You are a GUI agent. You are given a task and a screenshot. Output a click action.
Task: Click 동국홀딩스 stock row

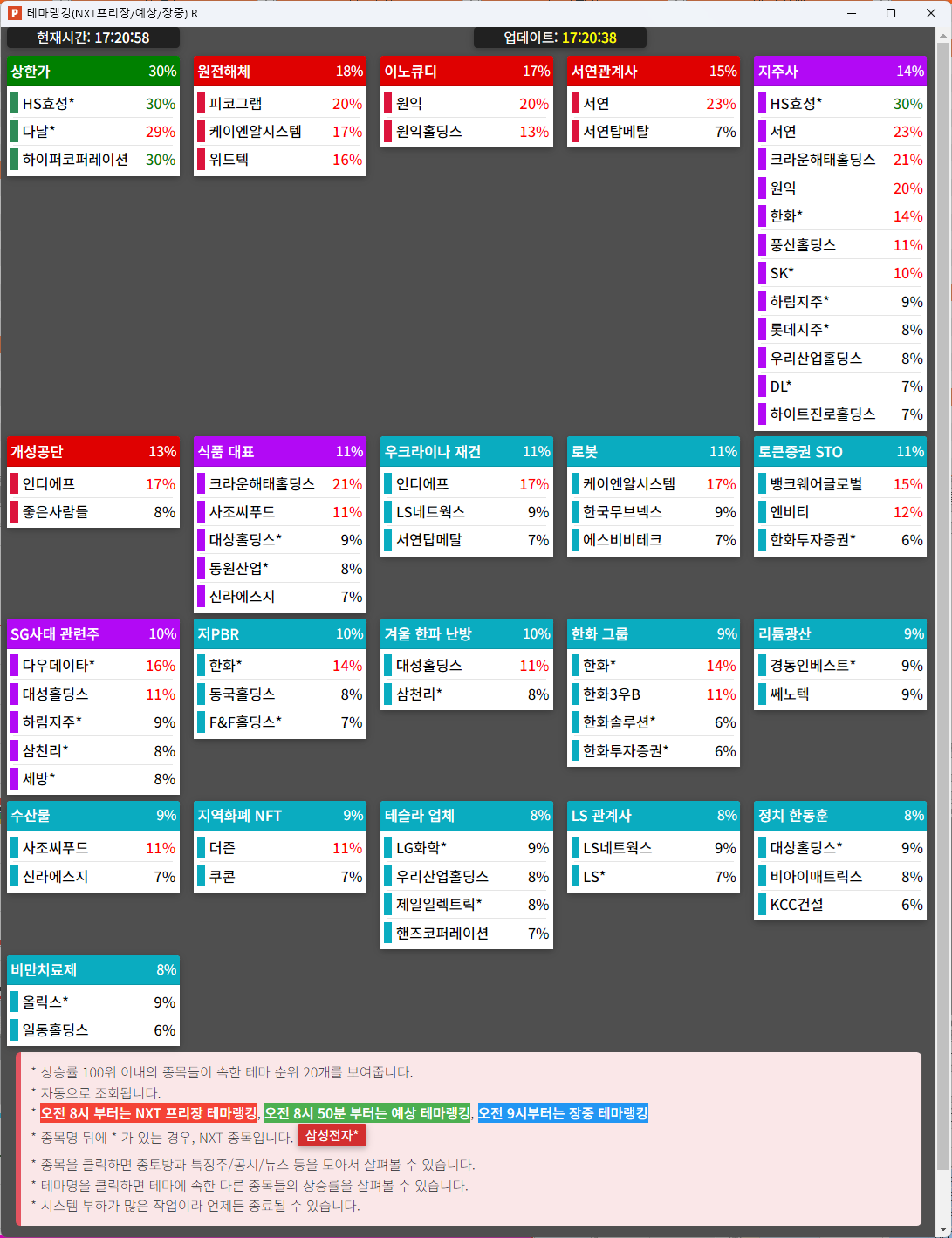click(x=280, y=694)
